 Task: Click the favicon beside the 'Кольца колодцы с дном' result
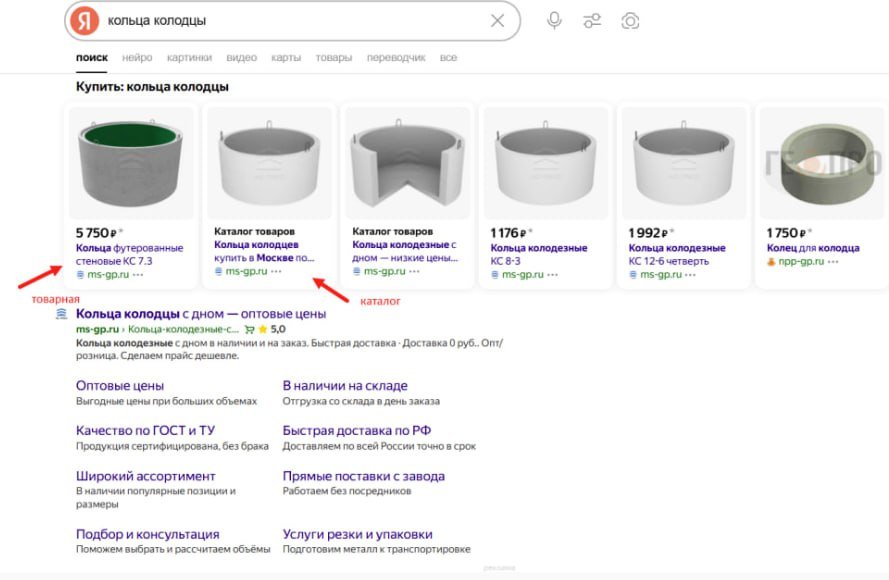[x=62, y=314]
